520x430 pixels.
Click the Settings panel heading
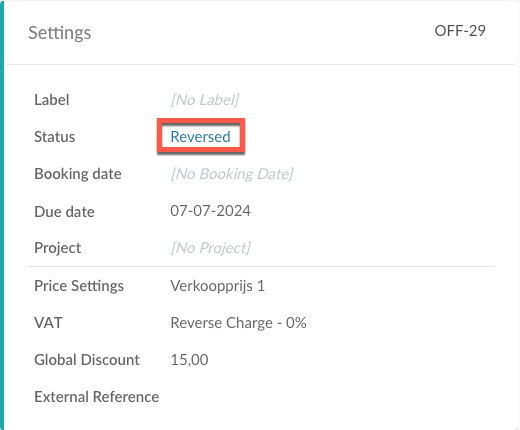point(60,33)
